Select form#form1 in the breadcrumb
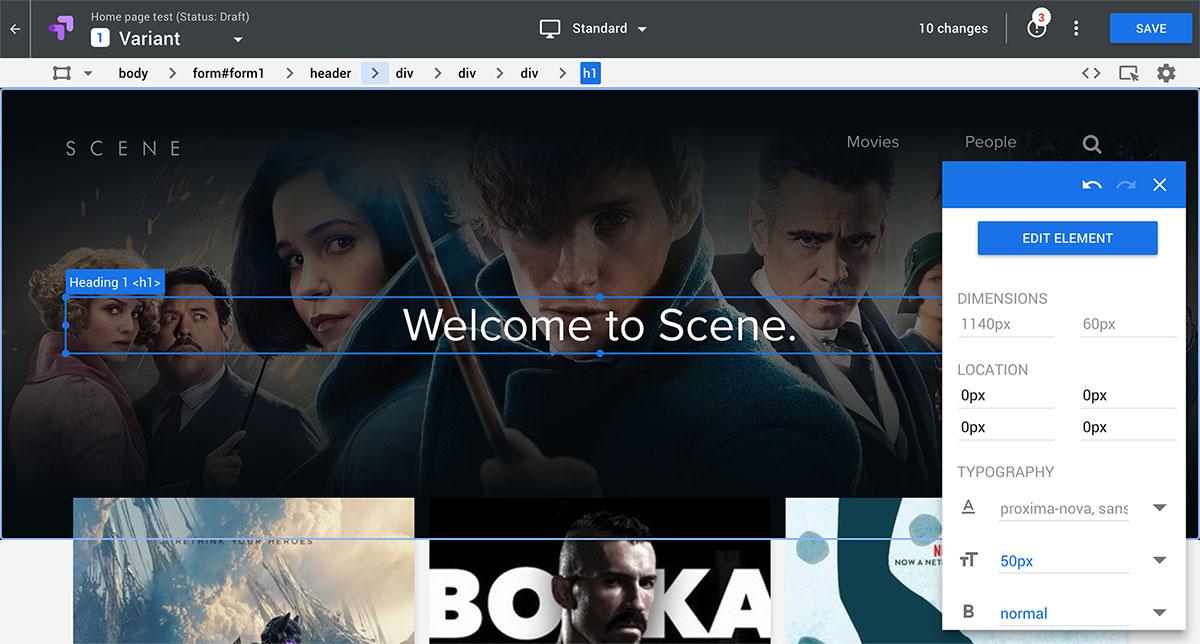Screen dimensions: 1200x644 click(x=229, y=73)
